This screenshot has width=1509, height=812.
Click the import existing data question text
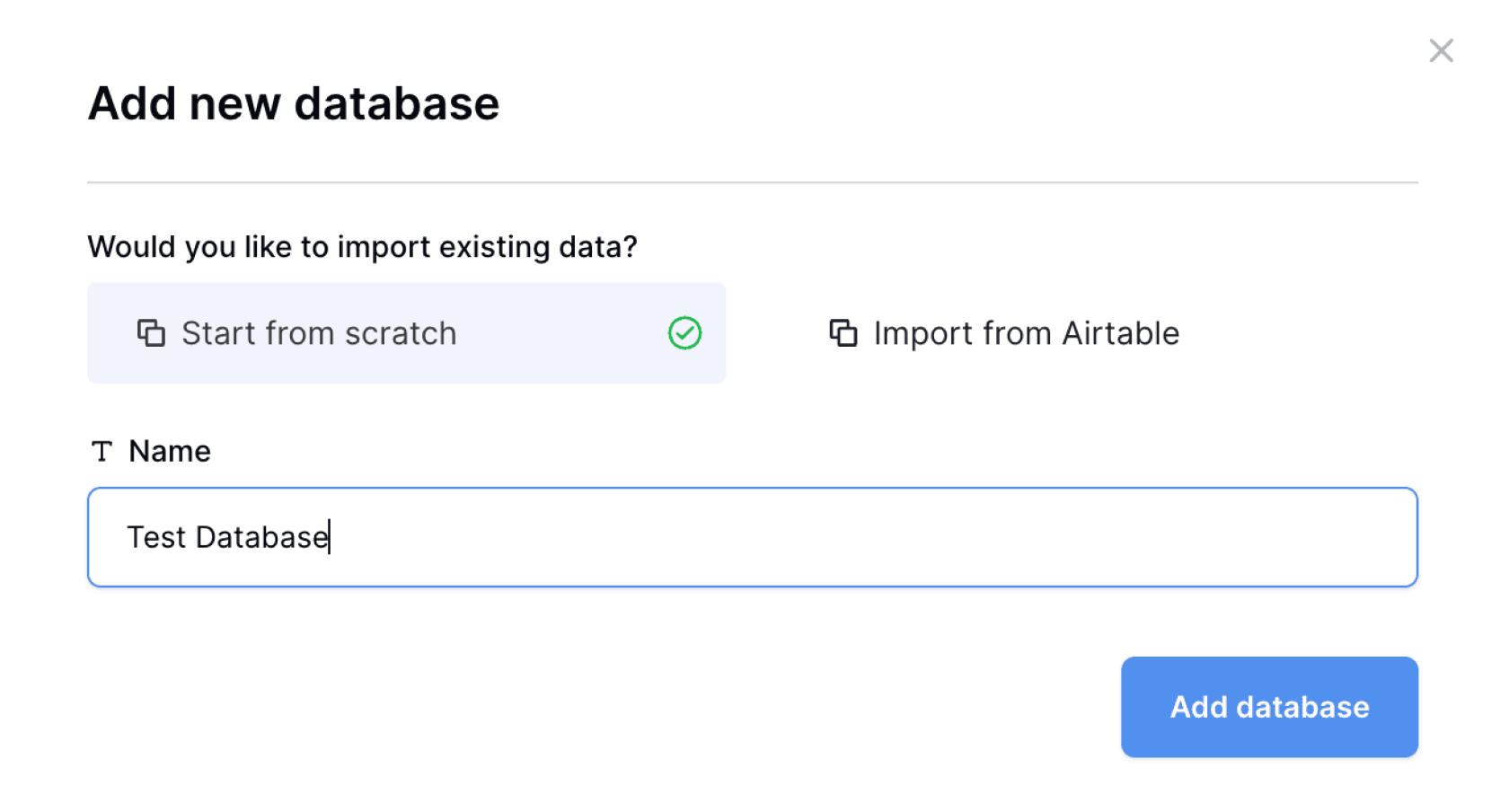[362, 246]
